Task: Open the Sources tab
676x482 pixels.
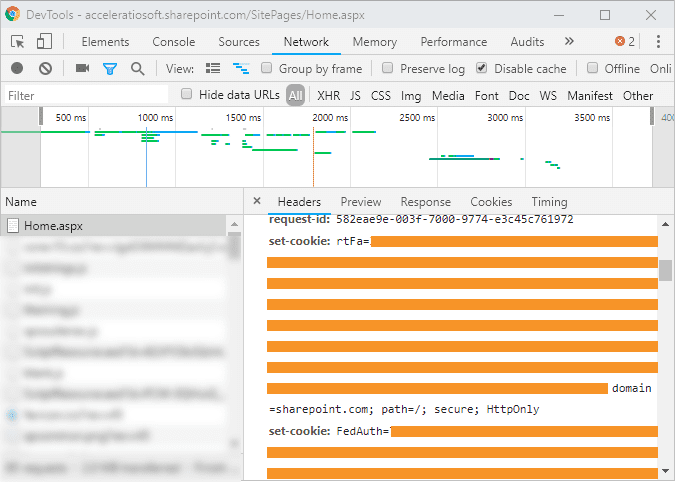Action: click(239, 42)
